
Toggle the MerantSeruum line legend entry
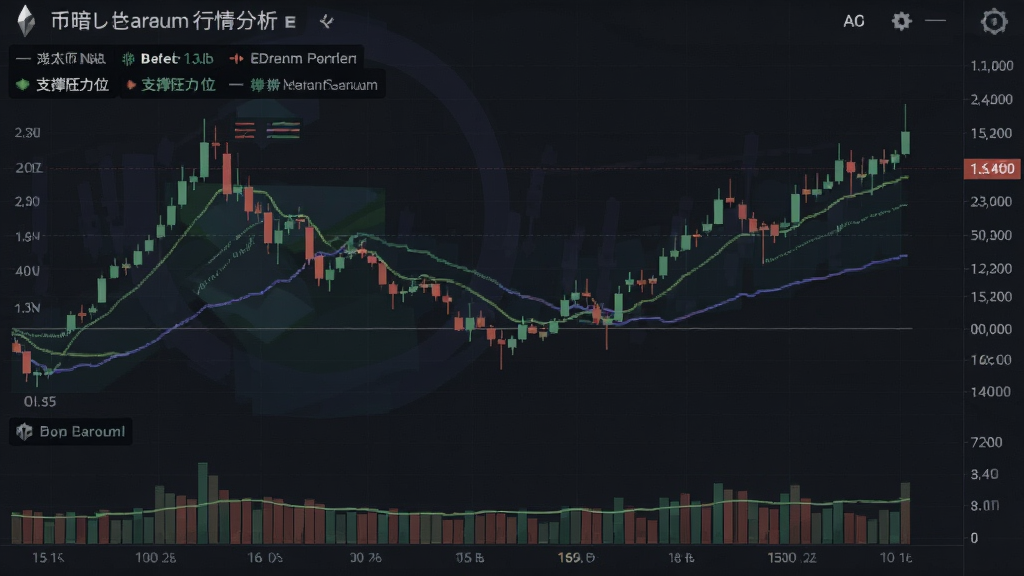[x=304, y=85]
